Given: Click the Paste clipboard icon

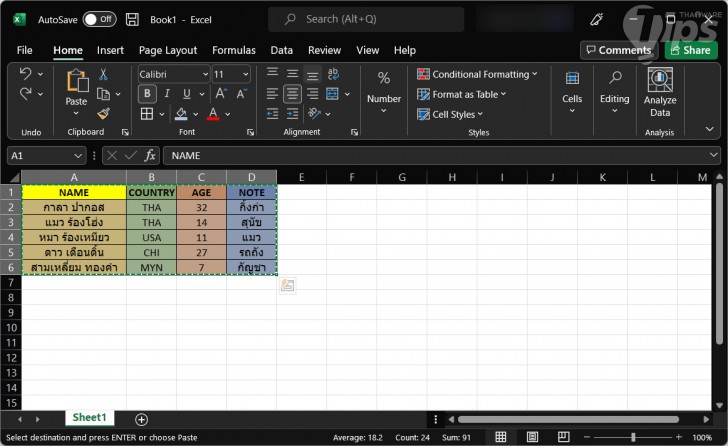Looking at the screenshot, I should click(77, 81).
